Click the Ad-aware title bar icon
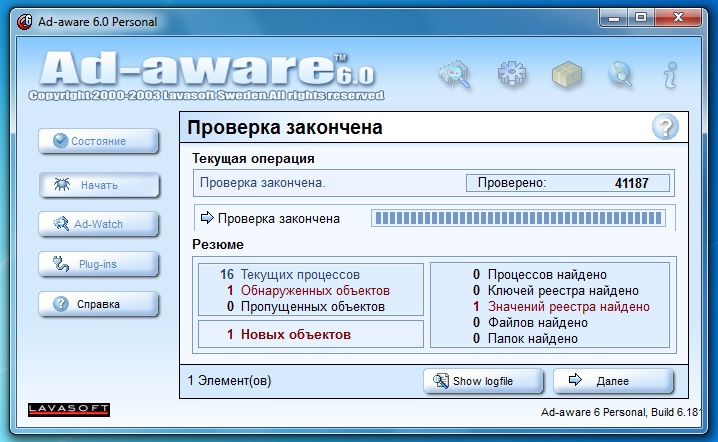 (25, 22)
